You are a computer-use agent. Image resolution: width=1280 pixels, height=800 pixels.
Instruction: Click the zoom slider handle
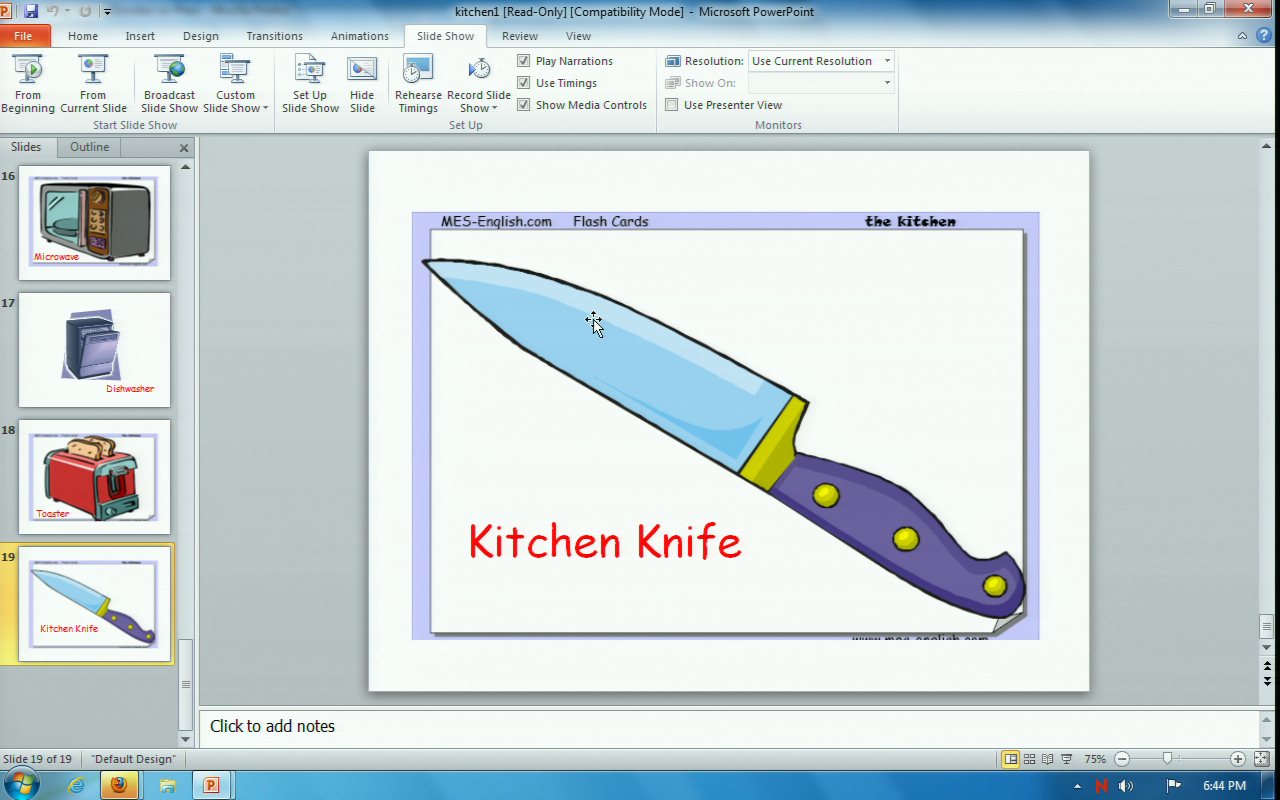(1167, 759)
